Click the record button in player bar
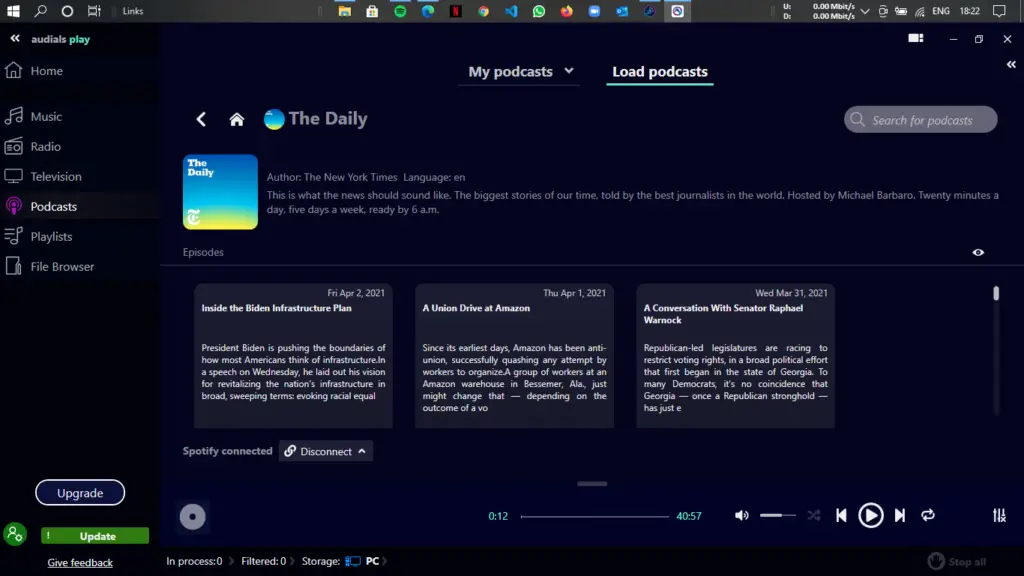Image resolution: width=1024 pixels, height=576 pixels. point(193,517)
